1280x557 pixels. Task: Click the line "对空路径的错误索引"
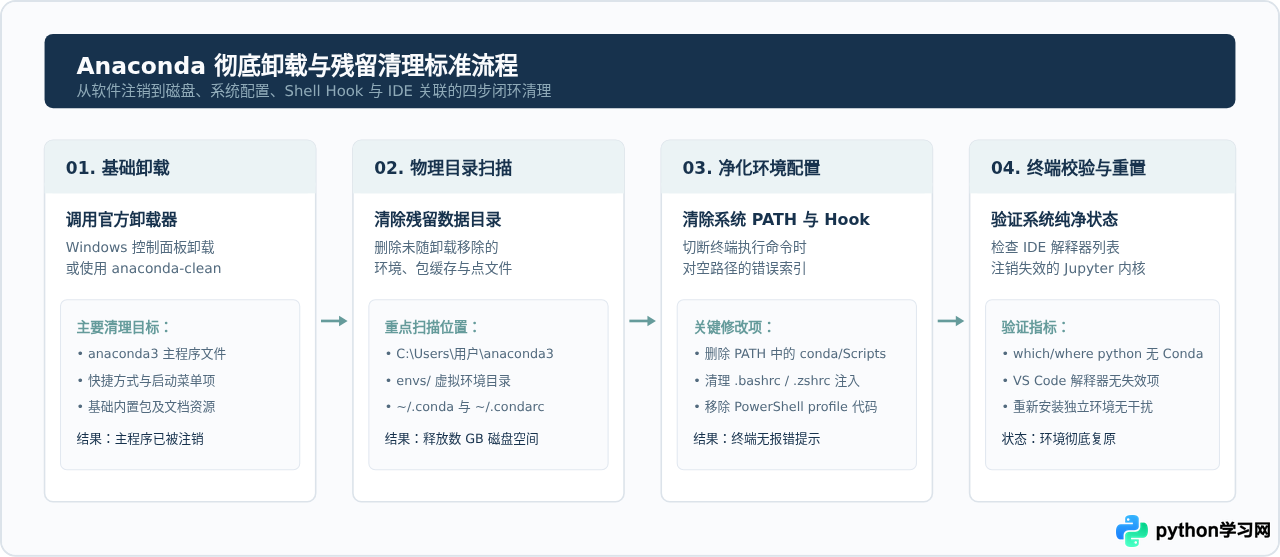tap(744, 268)
